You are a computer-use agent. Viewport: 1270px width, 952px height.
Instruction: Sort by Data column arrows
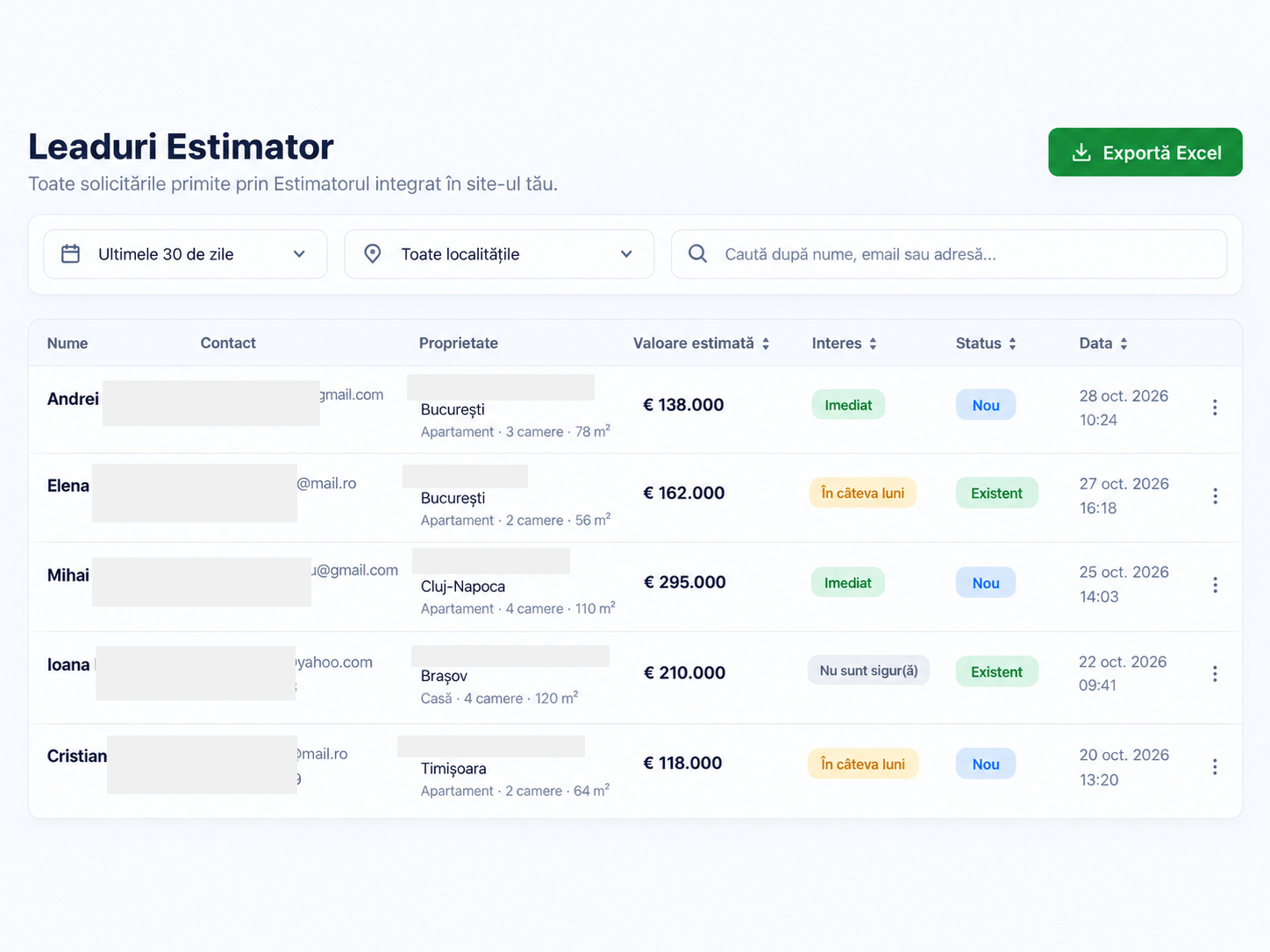click(x=1124, y=344)
